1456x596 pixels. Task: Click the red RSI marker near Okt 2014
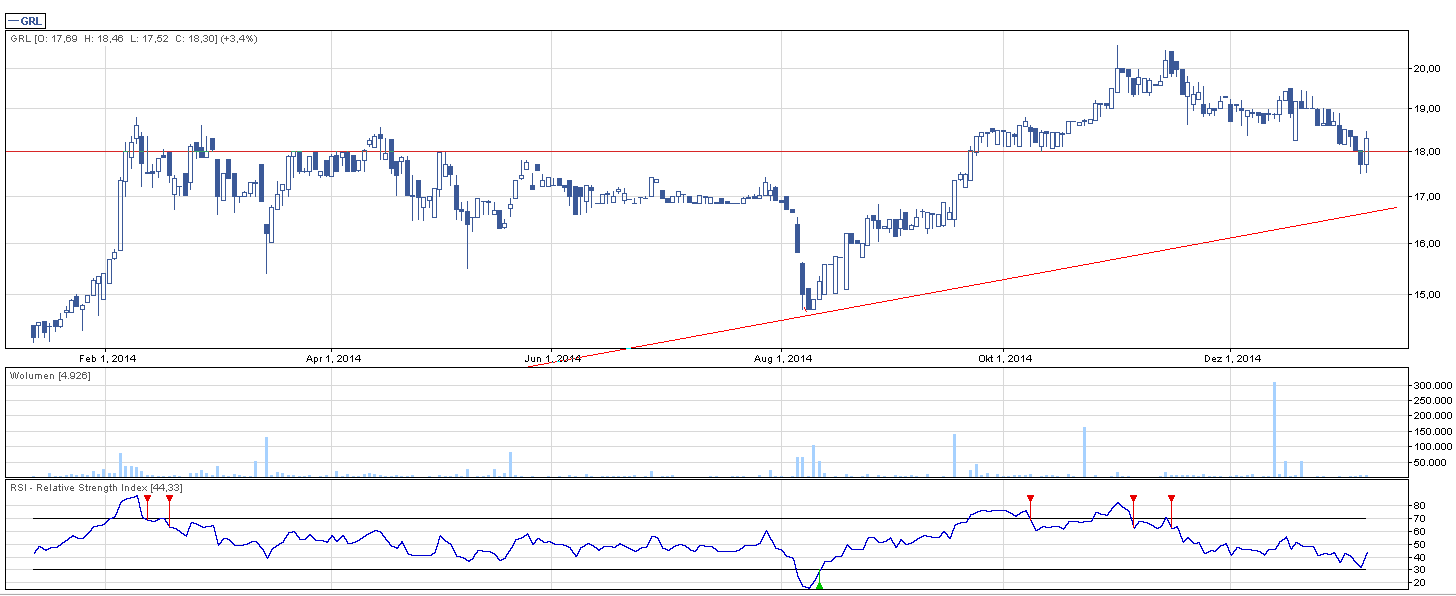1031,498
